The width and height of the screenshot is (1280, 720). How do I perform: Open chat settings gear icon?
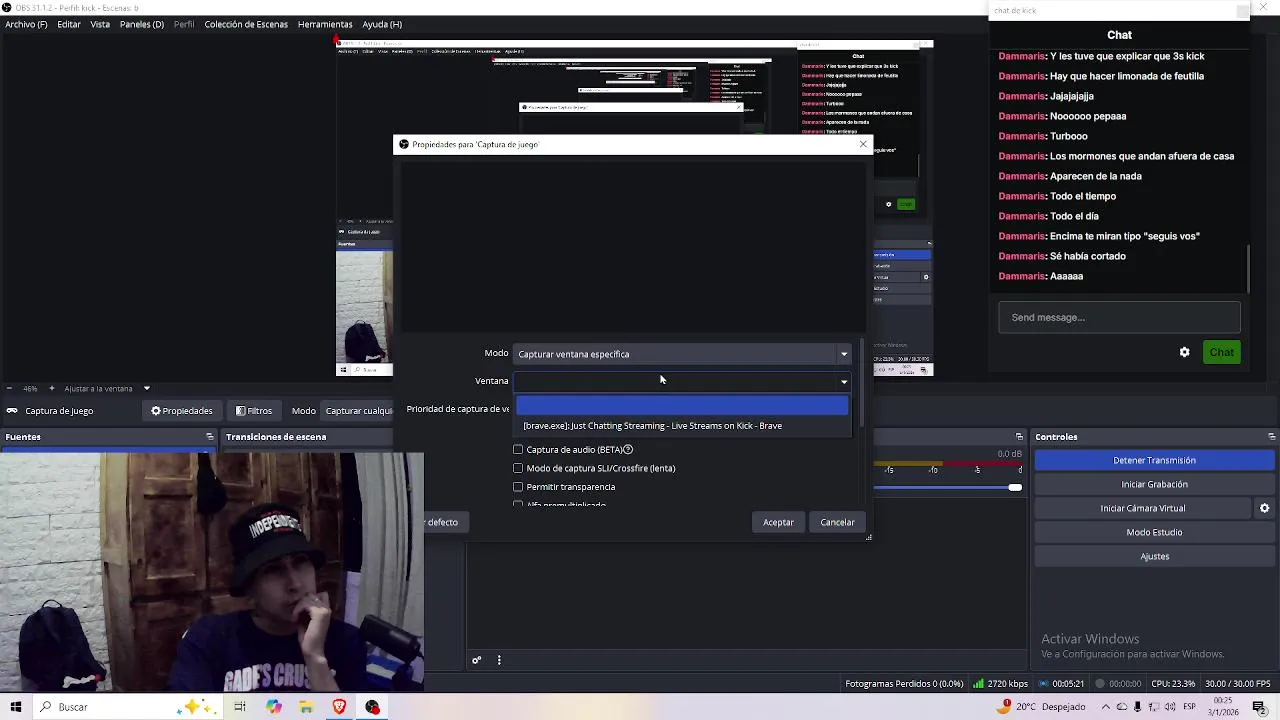1184,352
